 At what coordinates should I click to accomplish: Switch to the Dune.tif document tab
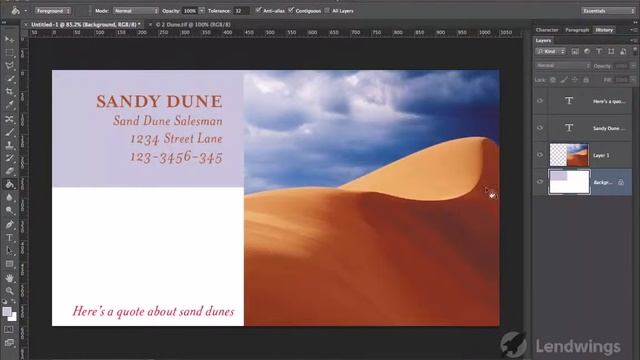(193, 24)
